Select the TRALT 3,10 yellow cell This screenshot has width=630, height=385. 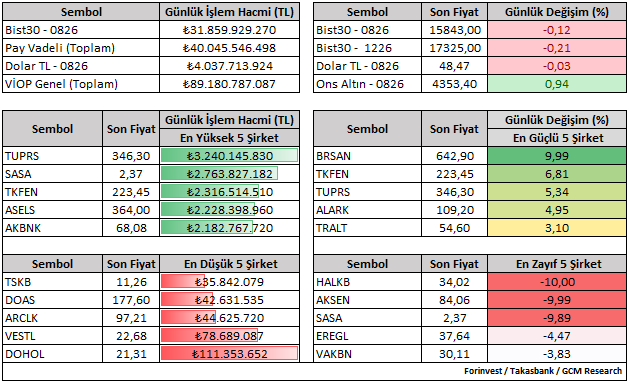pyautogui.click(x=557, y=228)
